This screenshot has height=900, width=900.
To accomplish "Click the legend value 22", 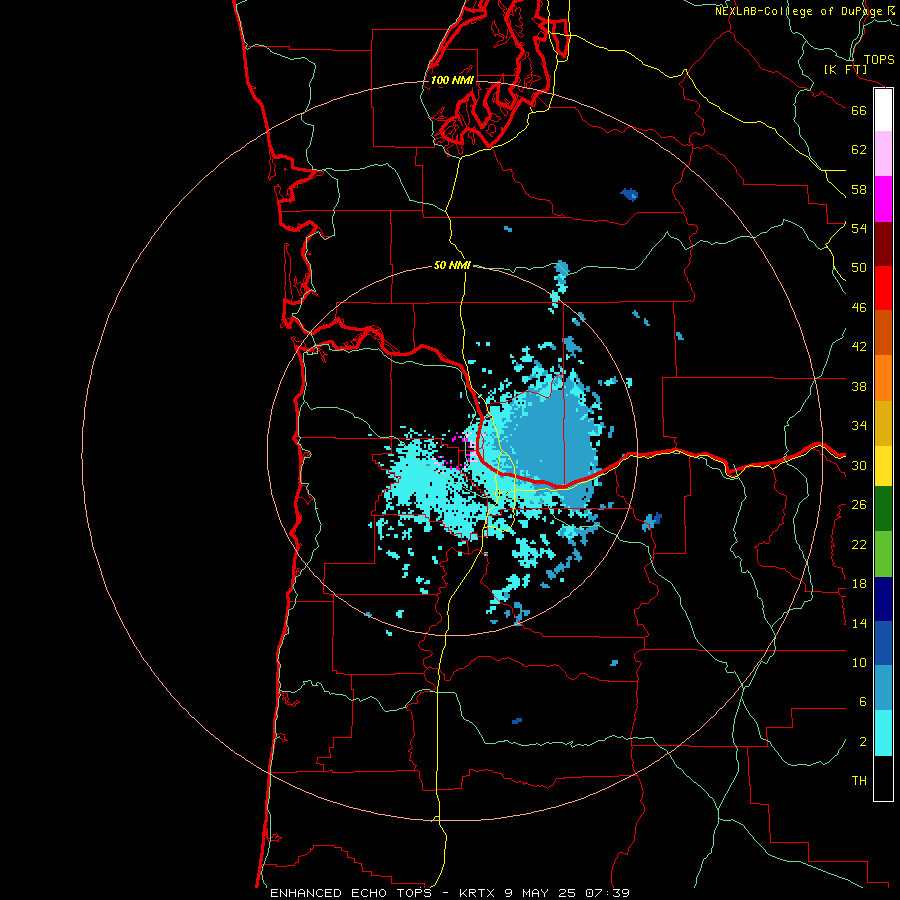I will 859,544.
